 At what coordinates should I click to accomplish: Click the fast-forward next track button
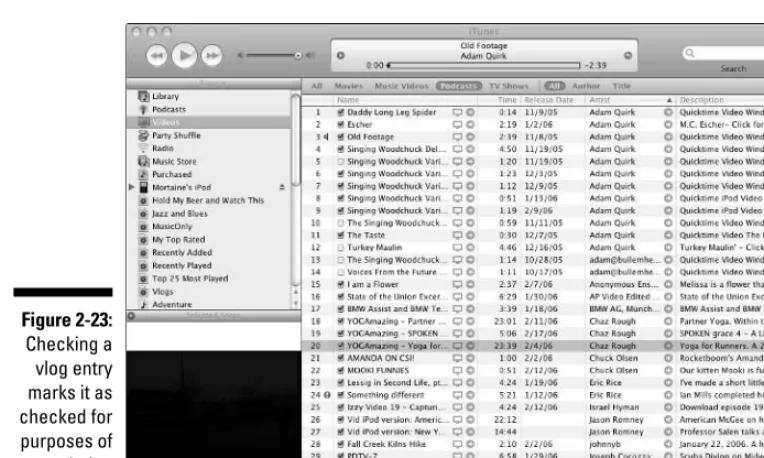[x=211, y=56]
